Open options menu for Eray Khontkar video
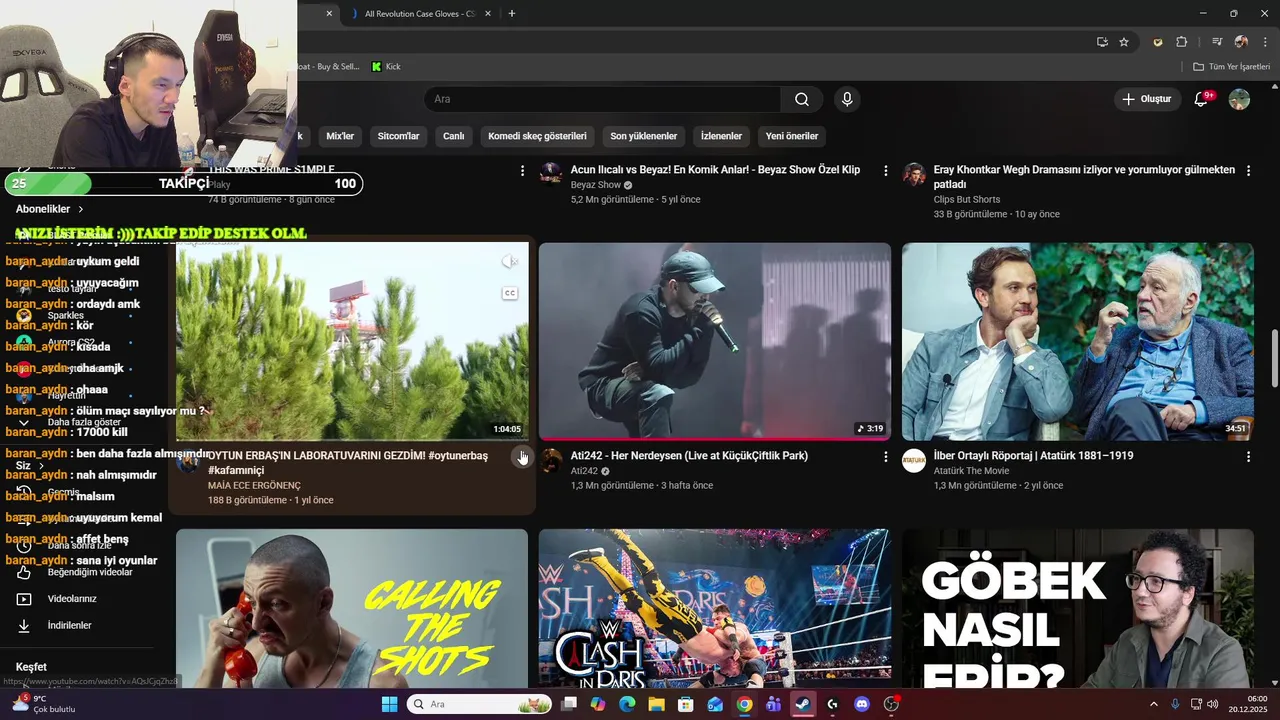1280x720 pixels. pos(1248,171)
